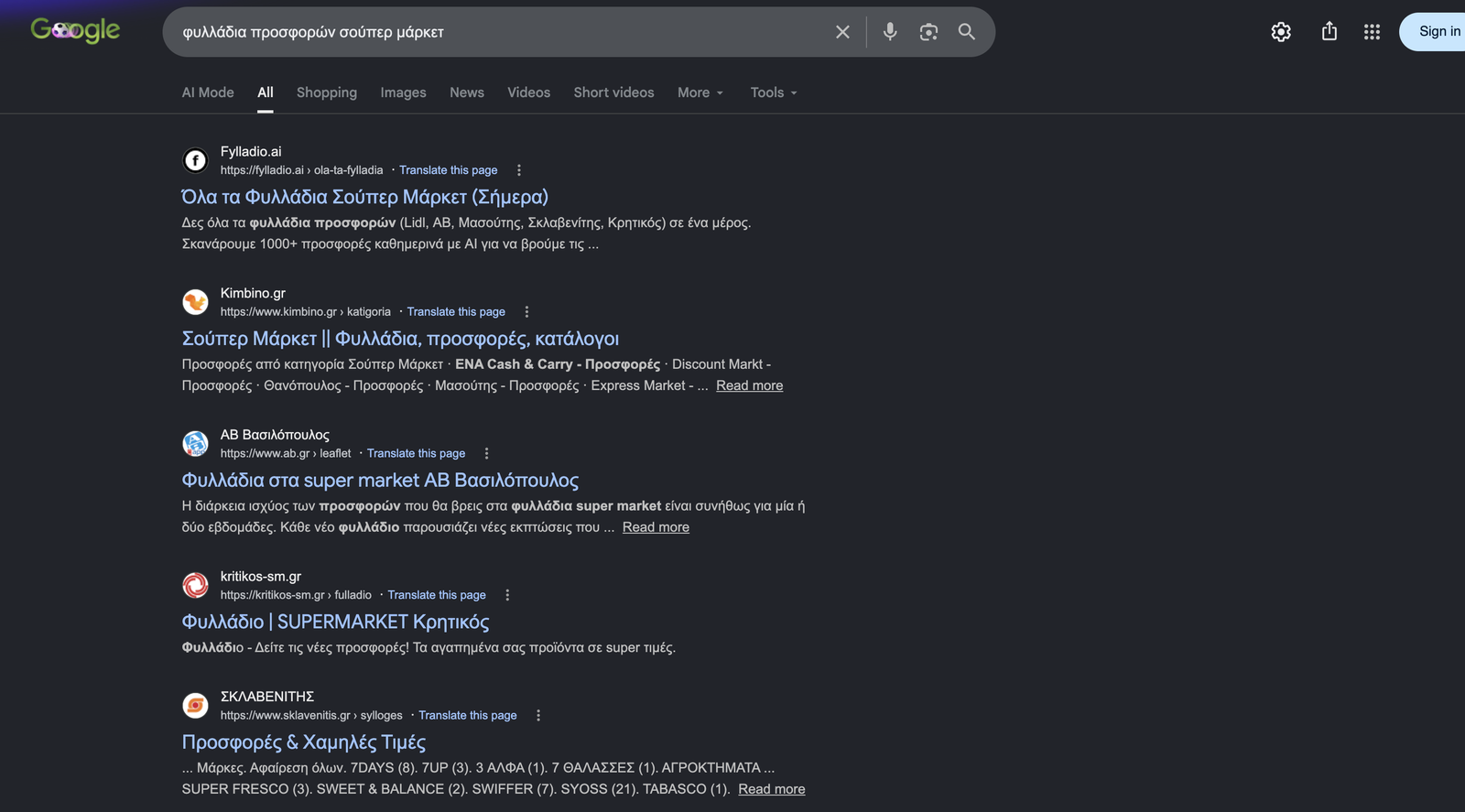Click into the search query input field
Viewport: 1465px width, 812px height.
click(x=499, y=32)
